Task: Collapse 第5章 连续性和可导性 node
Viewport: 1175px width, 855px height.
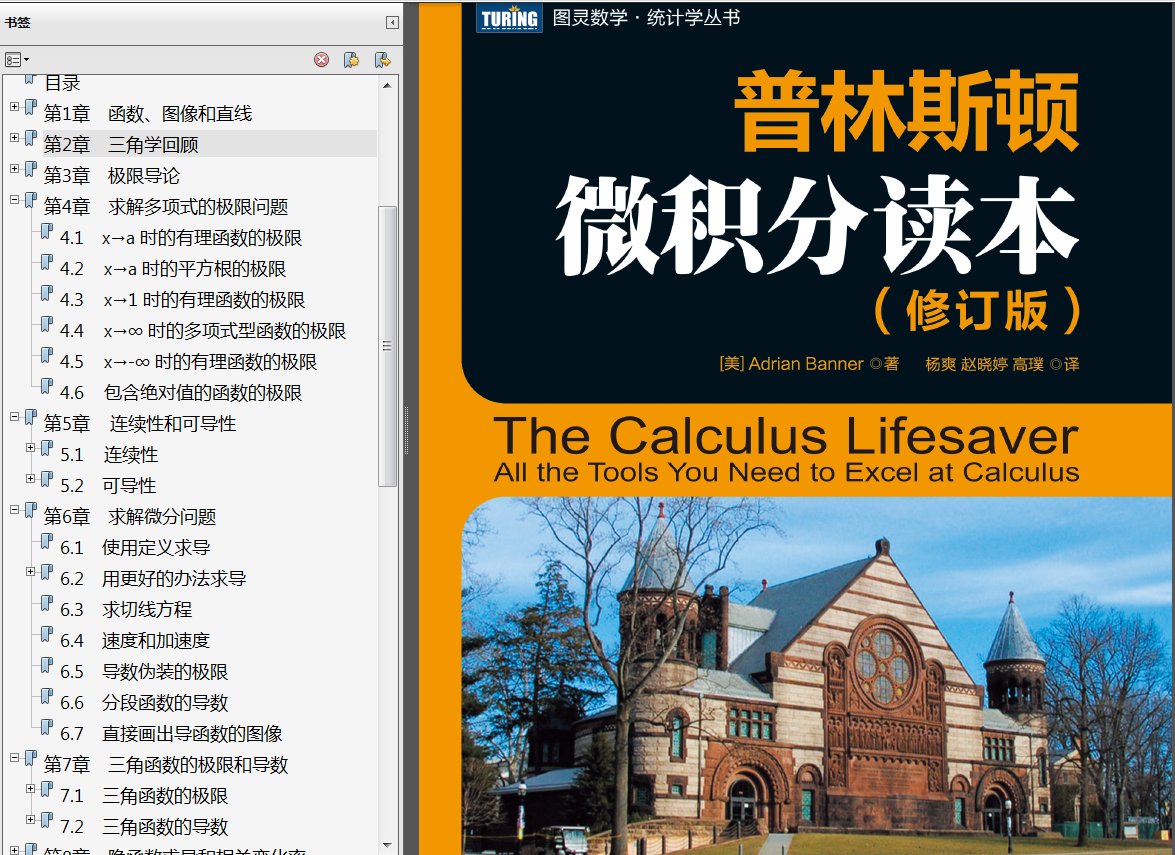Action: coord(14,417)
